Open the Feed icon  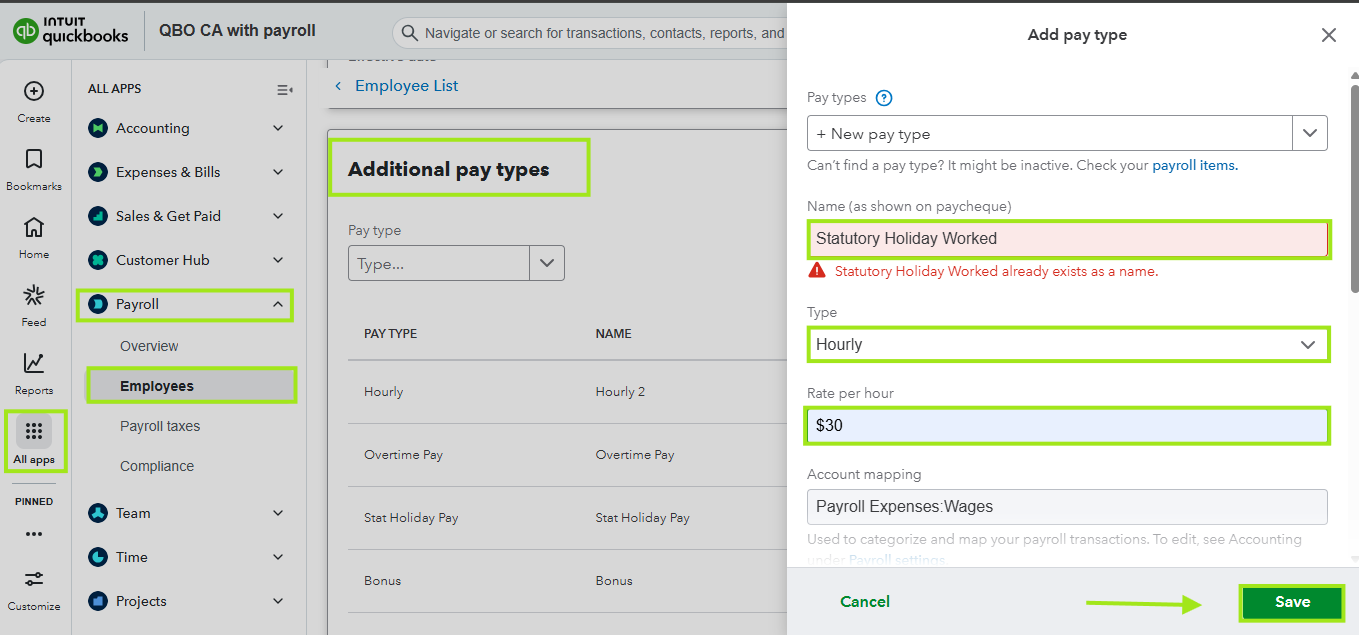coord(34,296)
